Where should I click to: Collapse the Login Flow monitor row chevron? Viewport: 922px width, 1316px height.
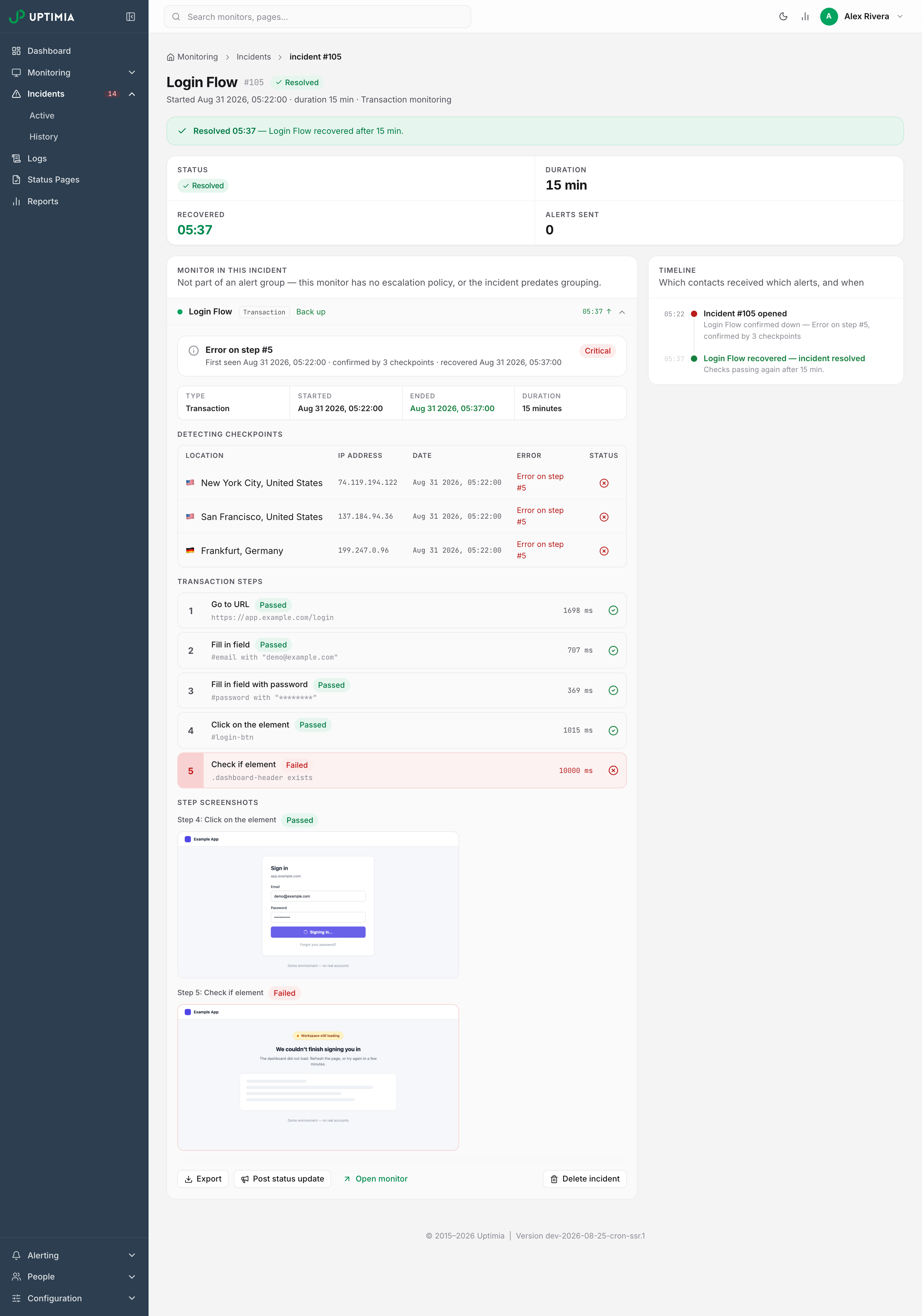point(622,313)
